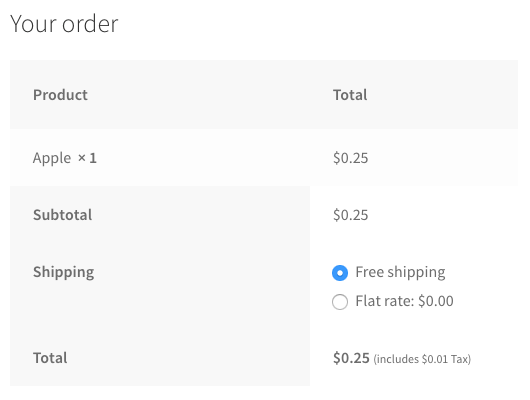
Task: Click the Subtotal amount $0.25
Action: (x=351, y=215)
